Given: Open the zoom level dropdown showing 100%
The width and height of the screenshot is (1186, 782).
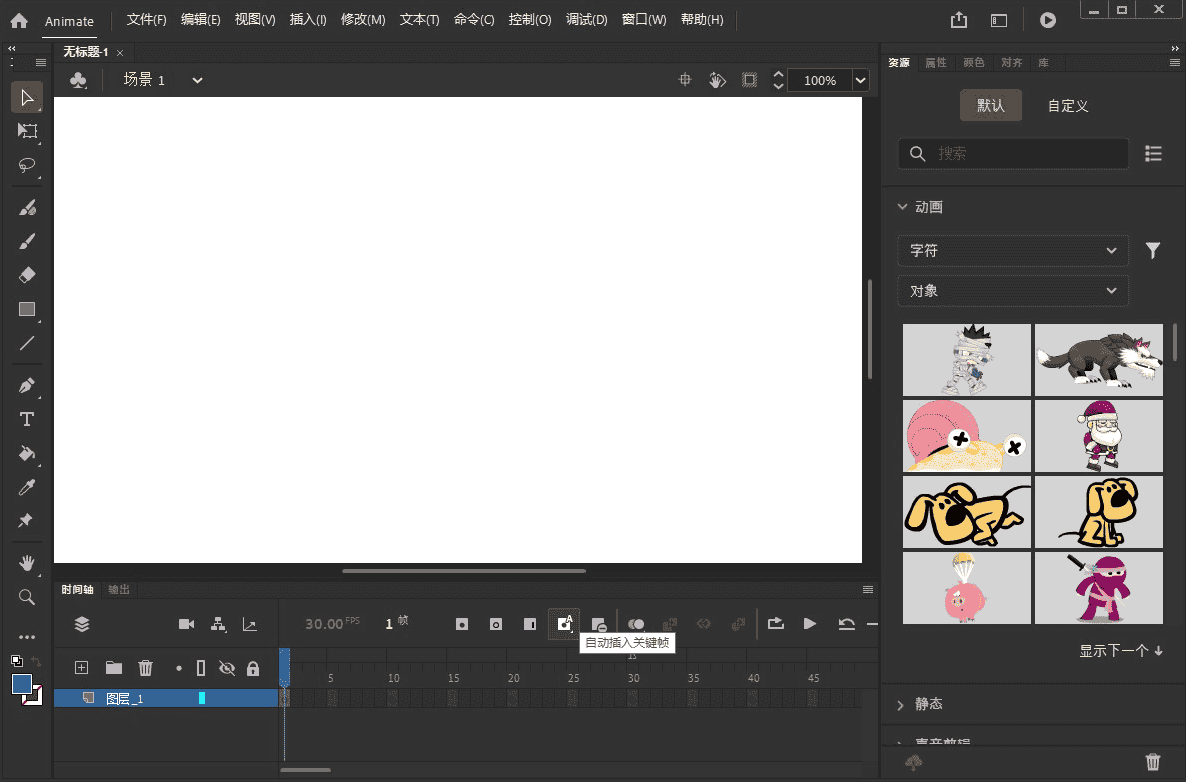Looking at the screenshot, I should (858, 80).
